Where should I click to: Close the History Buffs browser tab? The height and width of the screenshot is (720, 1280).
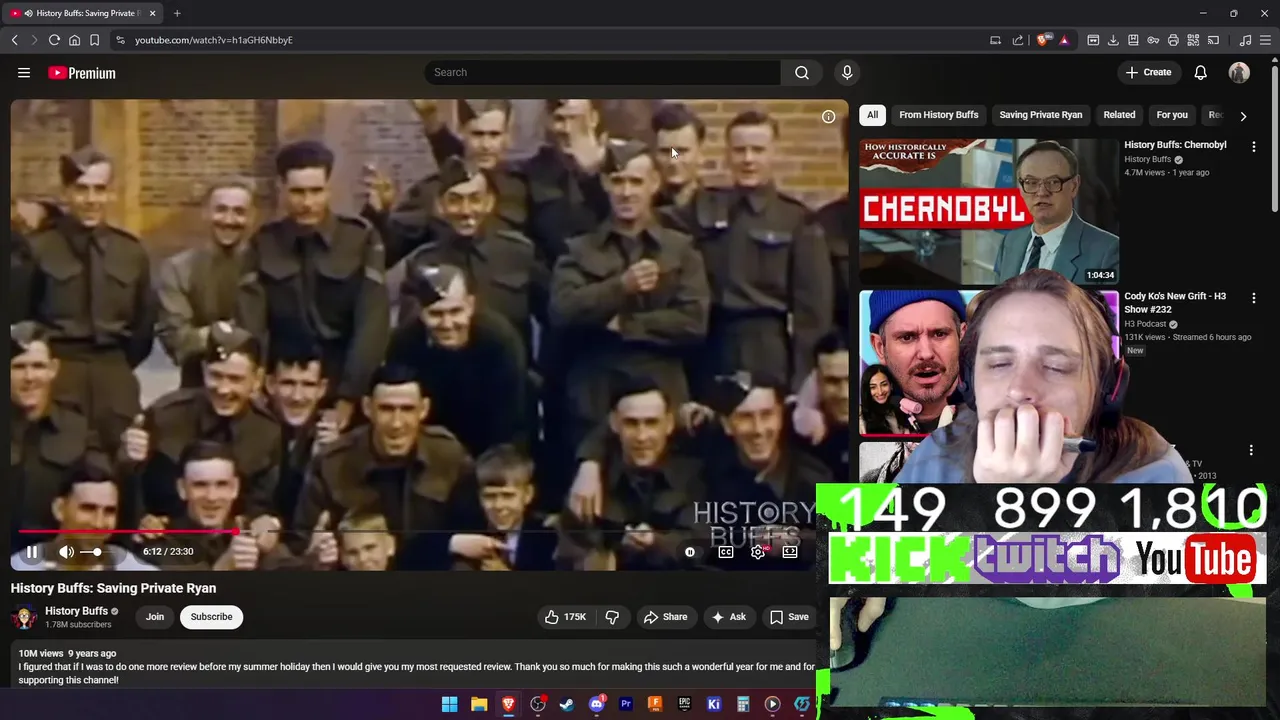point(152,13)
